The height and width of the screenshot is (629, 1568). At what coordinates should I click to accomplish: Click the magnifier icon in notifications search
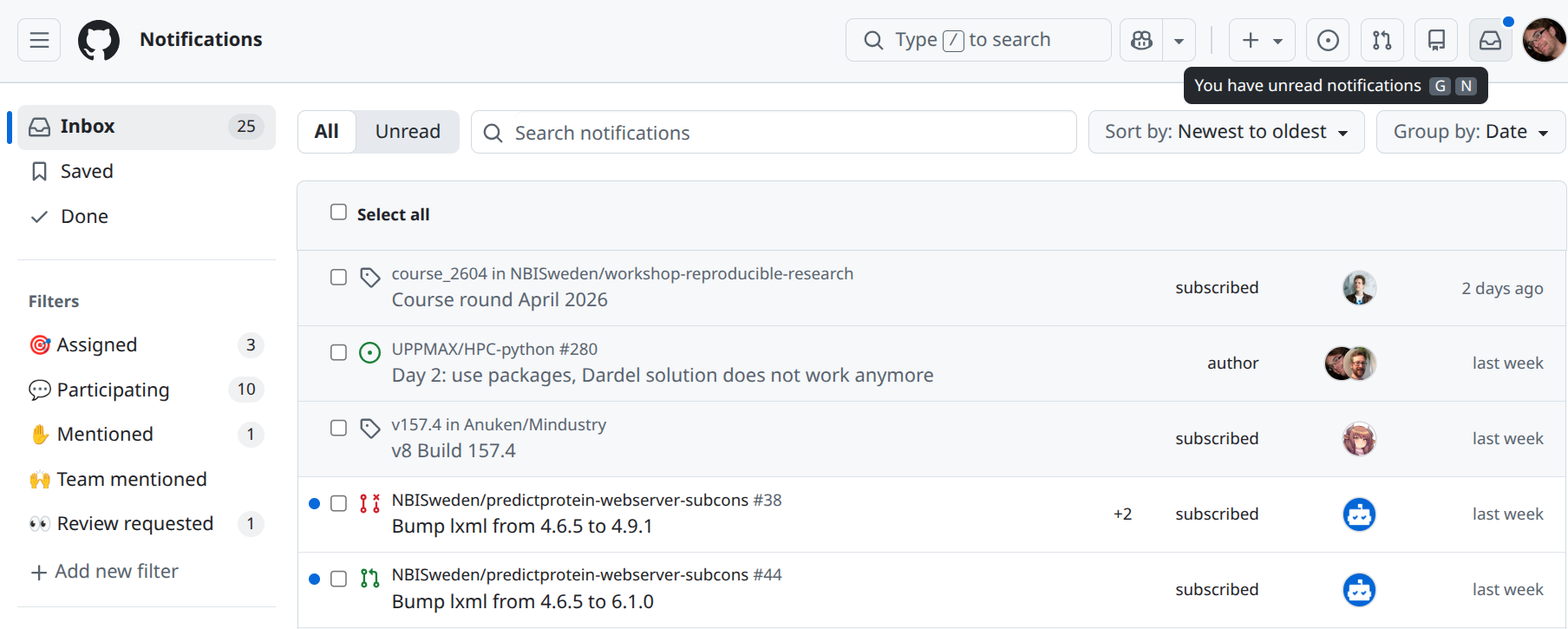pyautogui.click(x=493, y=133)
